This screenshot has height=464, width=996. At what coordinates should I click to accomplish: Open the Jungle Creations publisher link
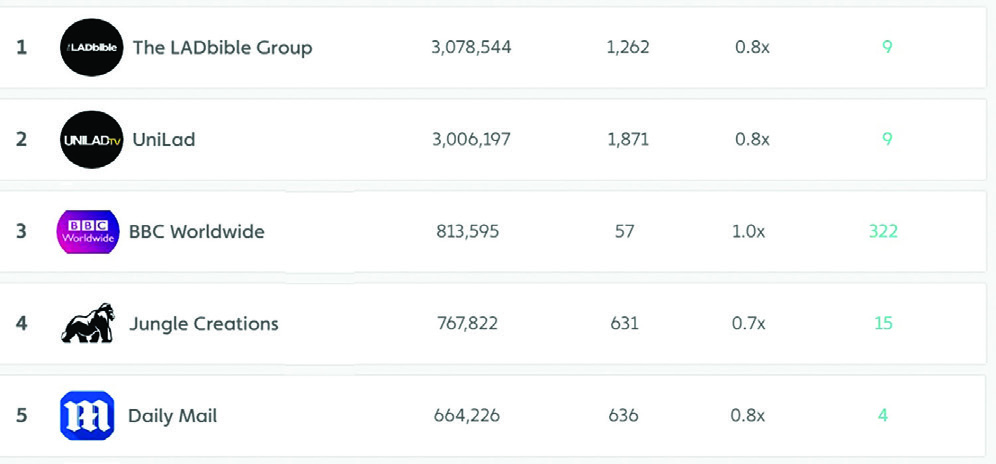click(203, 324)
